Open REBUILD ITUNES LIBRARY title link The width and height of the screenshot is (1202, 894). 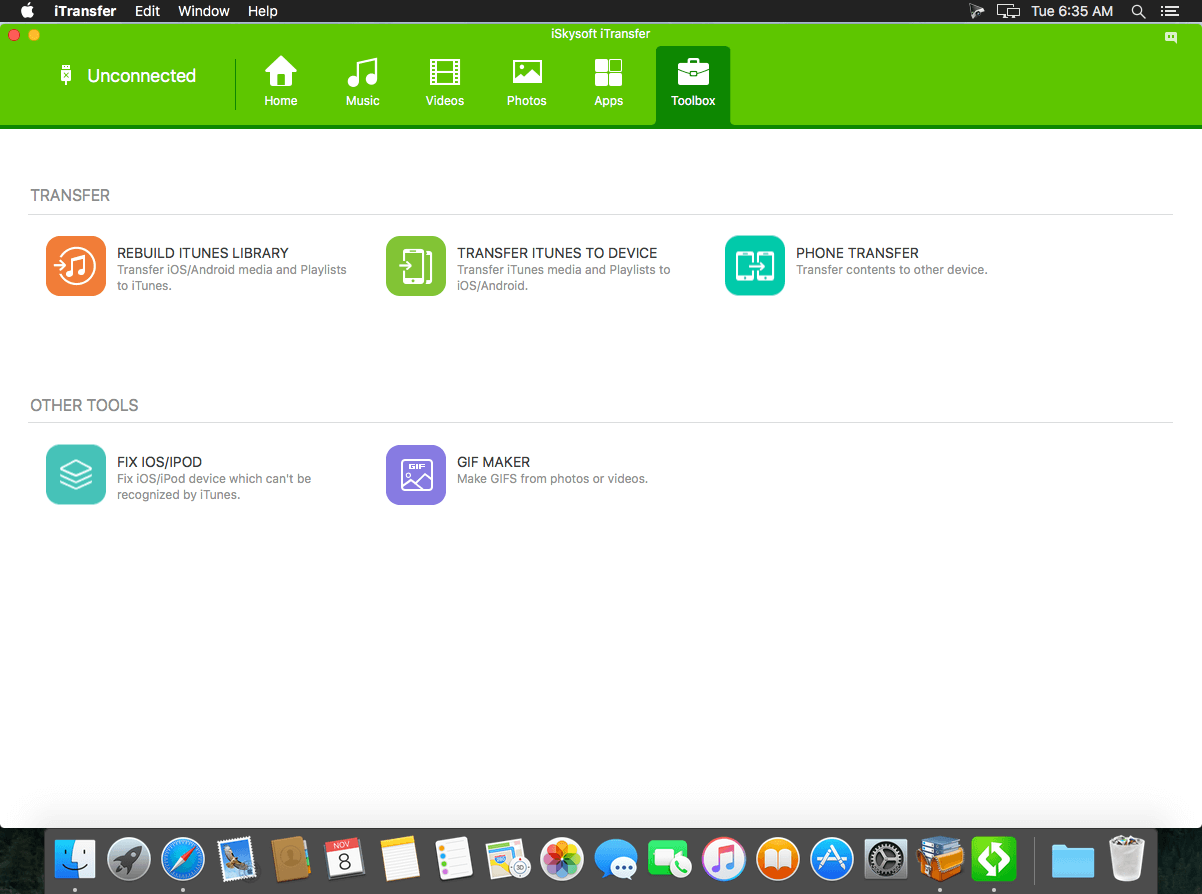(x=203, y=253)
